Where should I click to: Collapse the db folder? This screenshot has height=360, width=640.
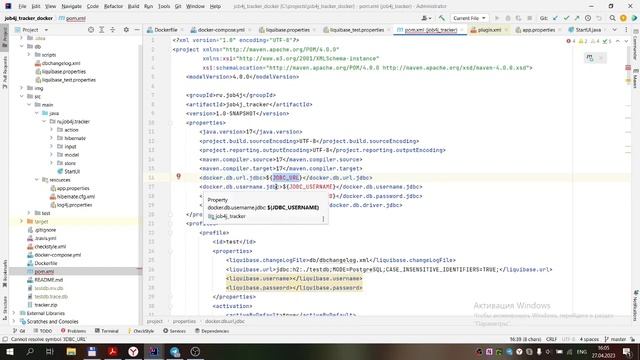[x=22, y=46]
